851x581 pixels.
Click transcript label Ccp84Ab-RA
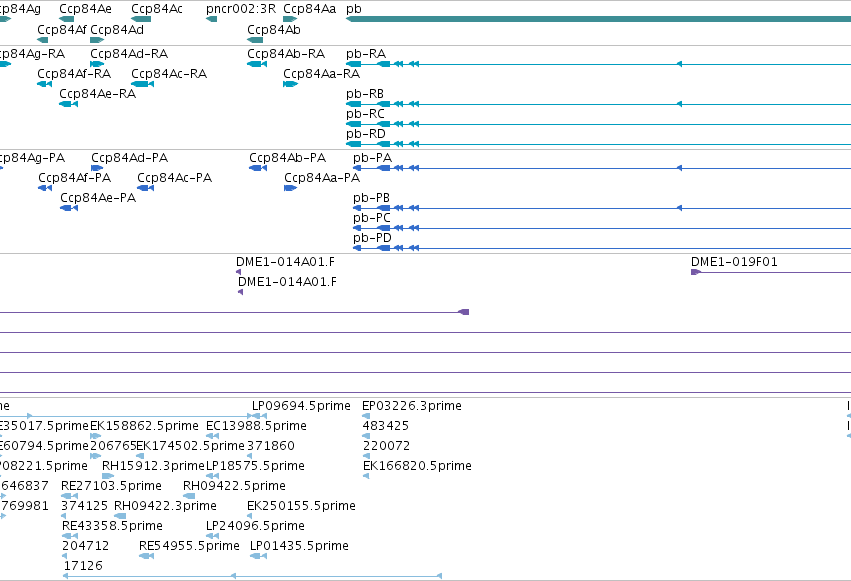tap(286, 54)
